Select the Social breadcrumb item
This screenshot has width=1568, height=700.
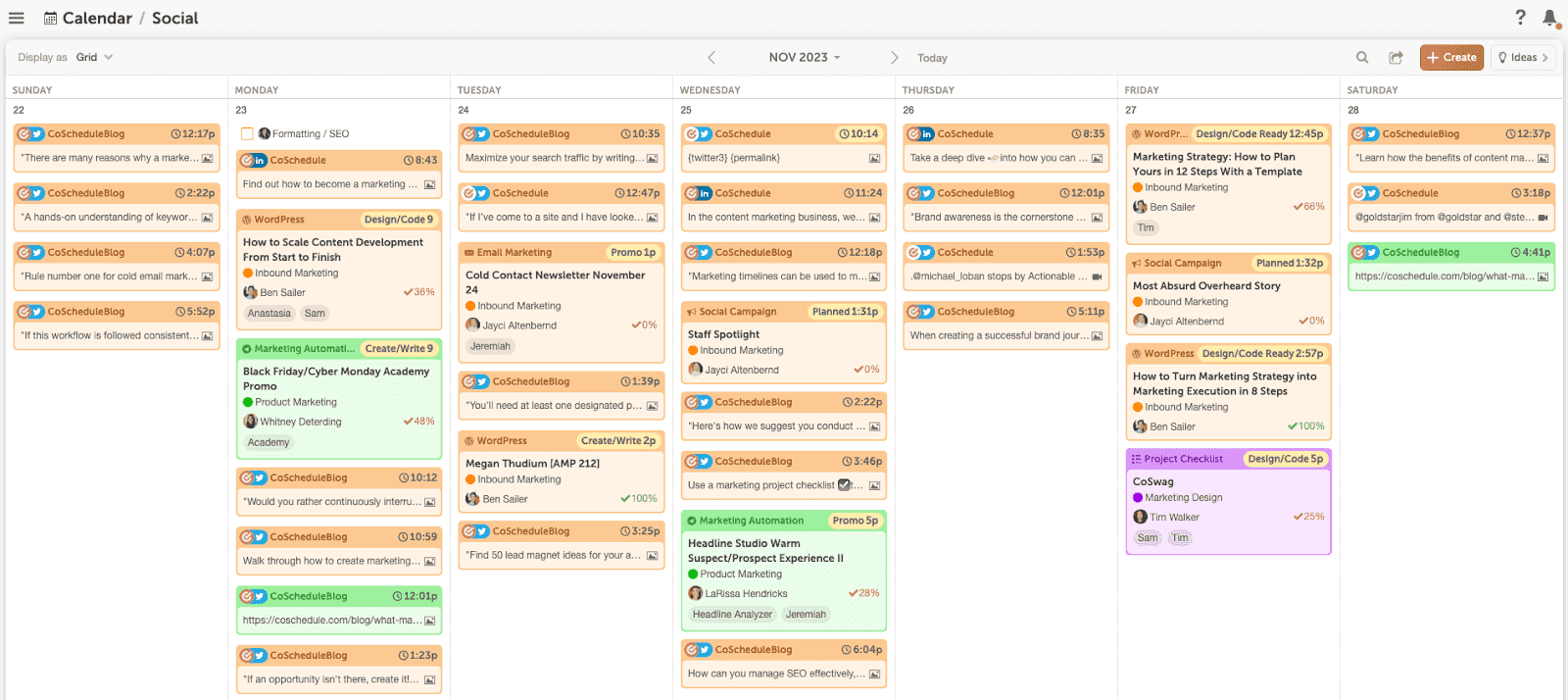(x=174, y=18)
